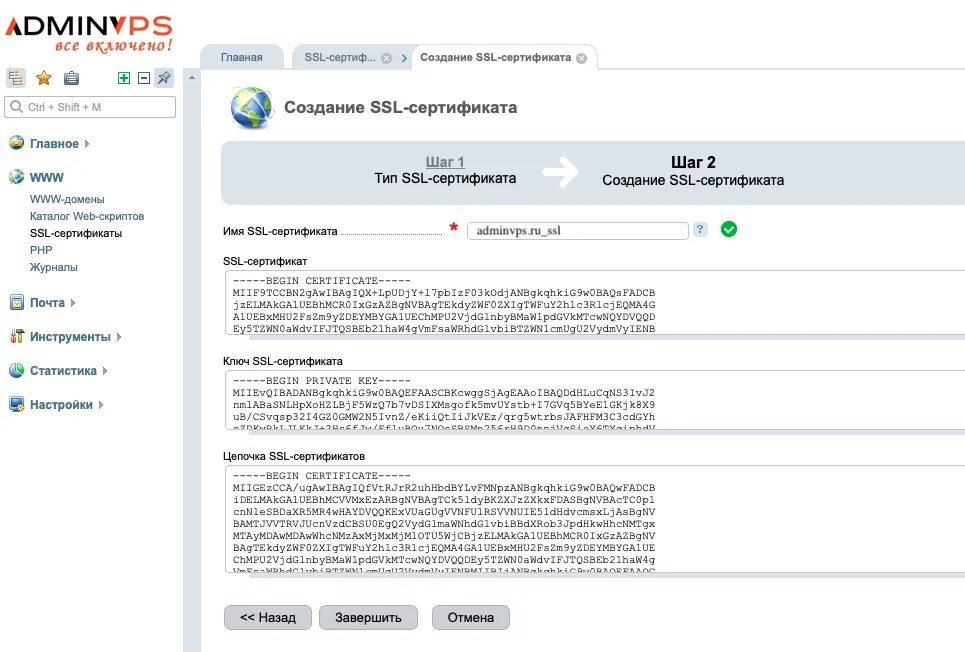
Task: Click the Настройки monitor icon
Action: click(17, 404)
